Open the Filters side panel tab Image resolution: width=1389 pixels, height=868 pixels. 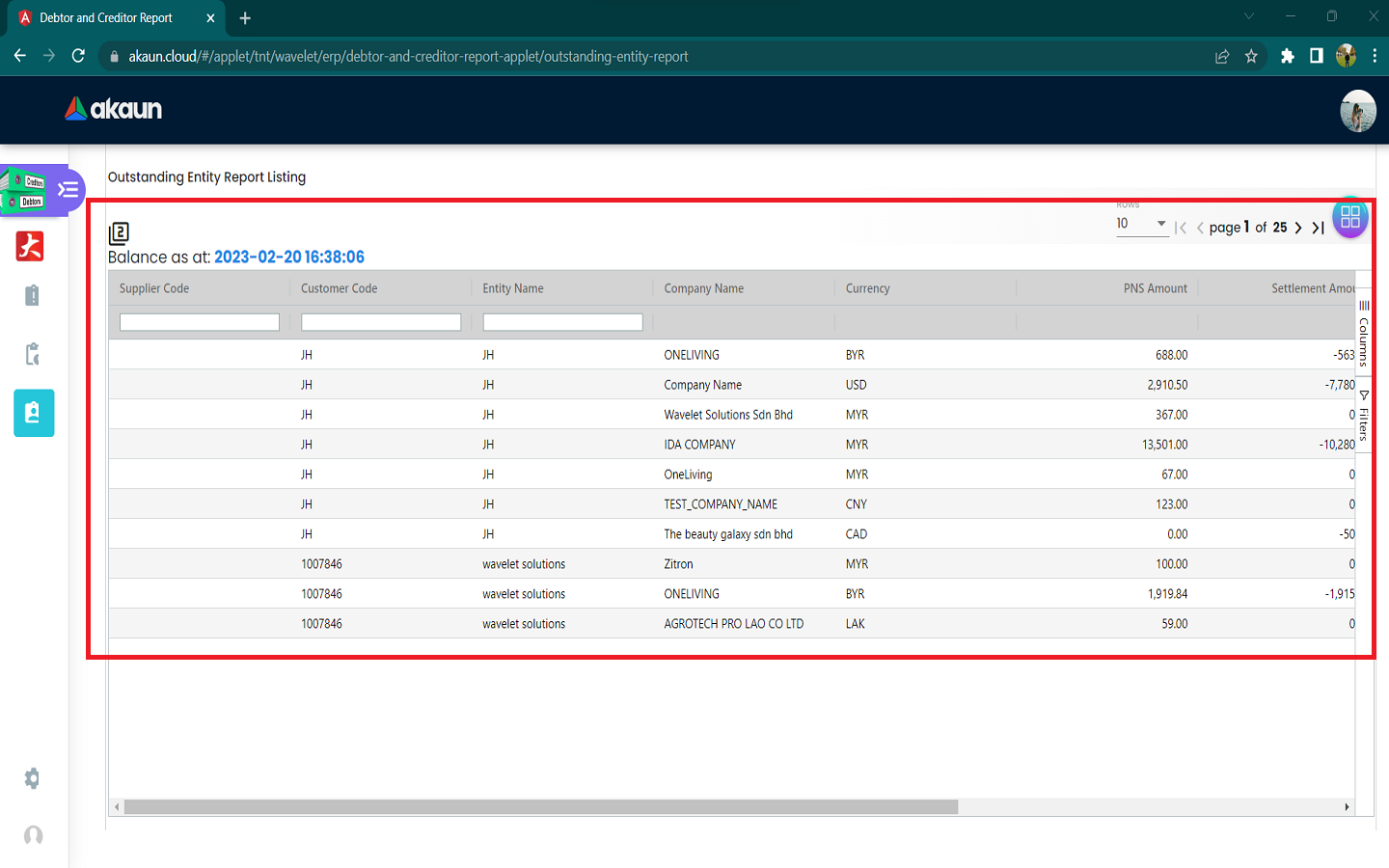(x=1364, y=415)
